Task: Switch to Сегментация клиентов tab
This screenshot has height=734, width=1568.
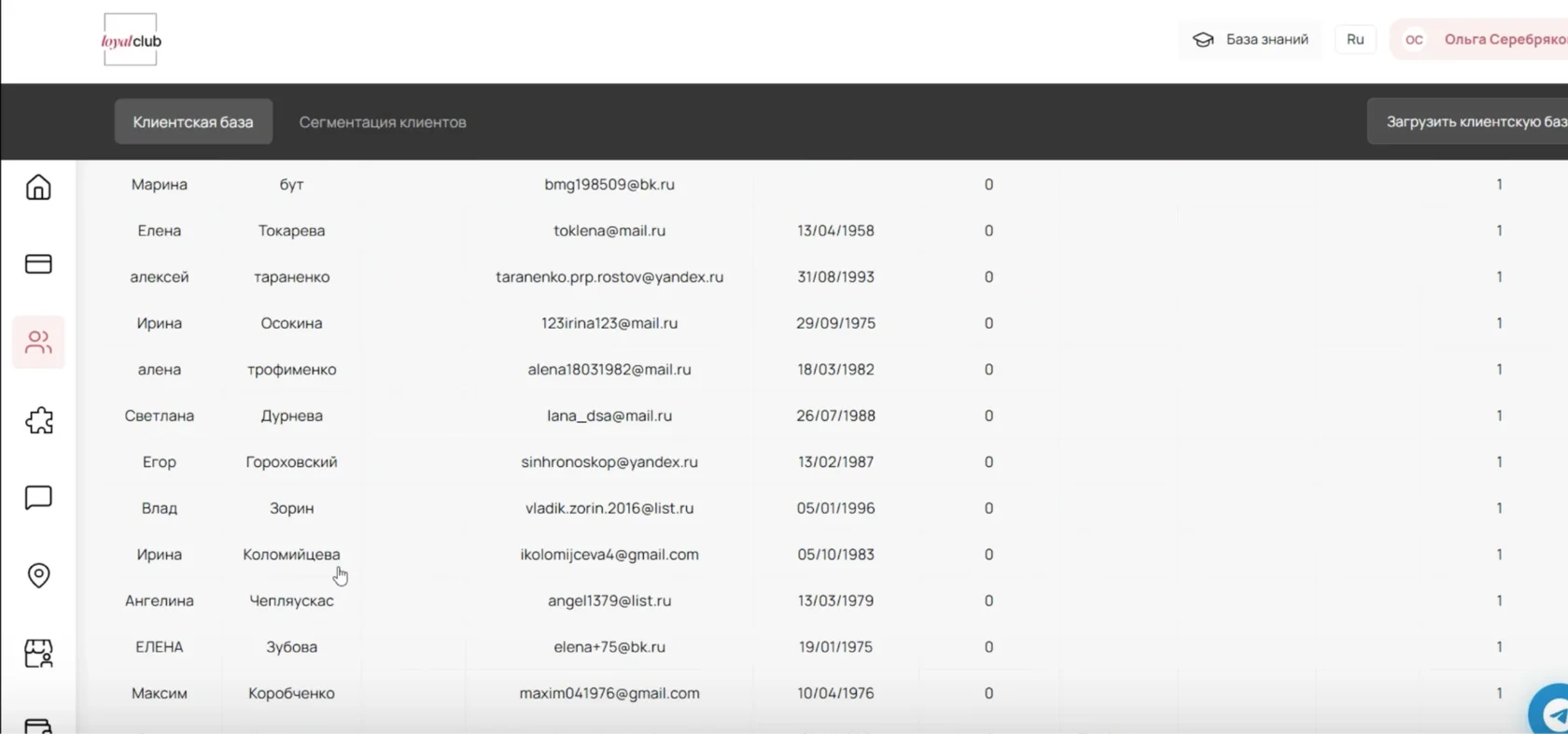Action: [x=383, y=122]
